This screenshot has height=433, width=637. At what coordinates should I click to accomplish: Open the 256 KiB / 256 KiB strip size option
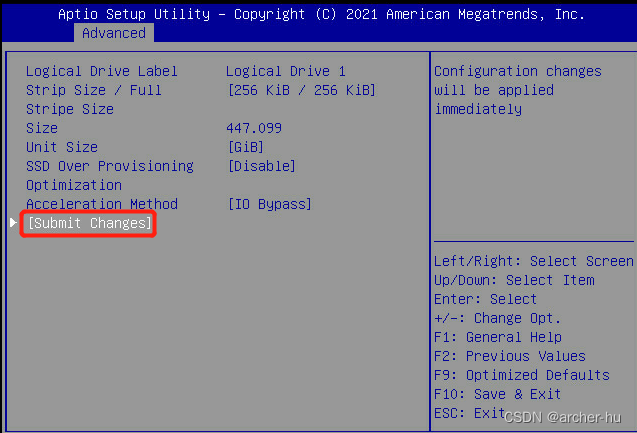click(301, 90)
